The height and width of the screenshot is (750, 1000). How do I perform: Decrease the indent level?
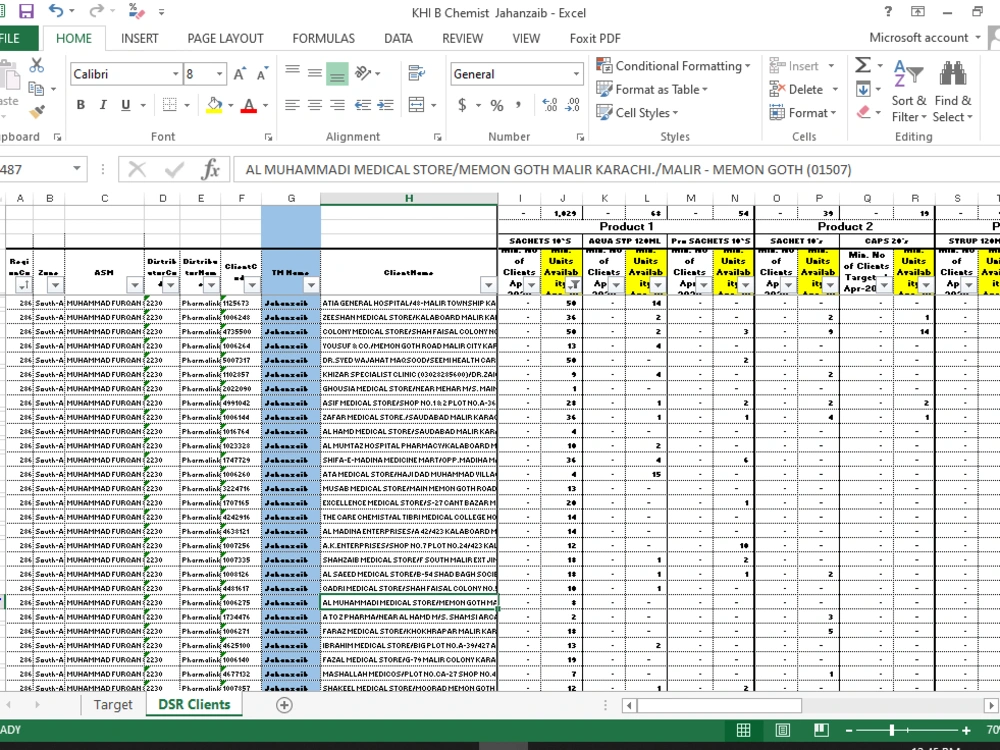363,105
